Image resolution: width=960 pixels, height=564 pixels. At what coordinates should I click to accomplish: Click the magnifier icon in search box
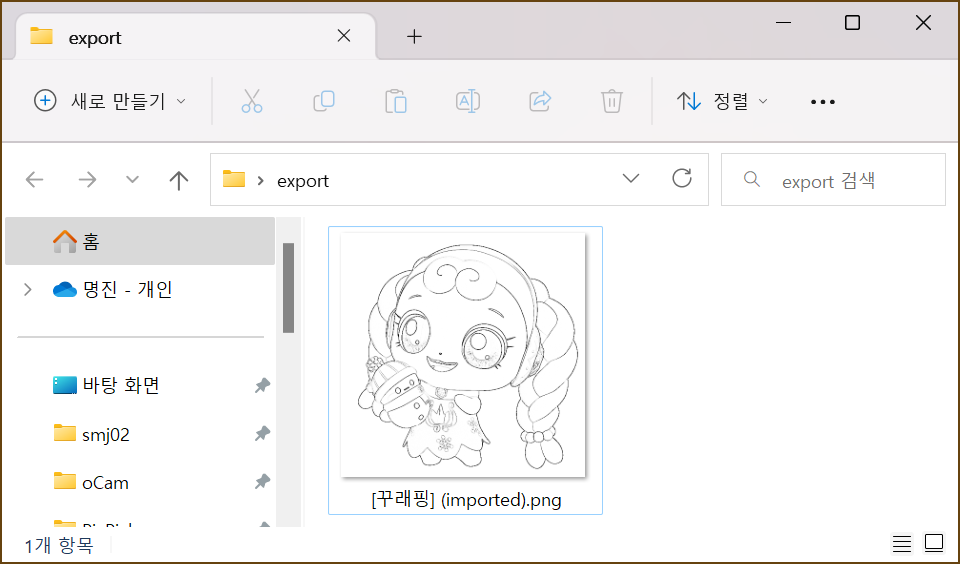pos(752,179)
